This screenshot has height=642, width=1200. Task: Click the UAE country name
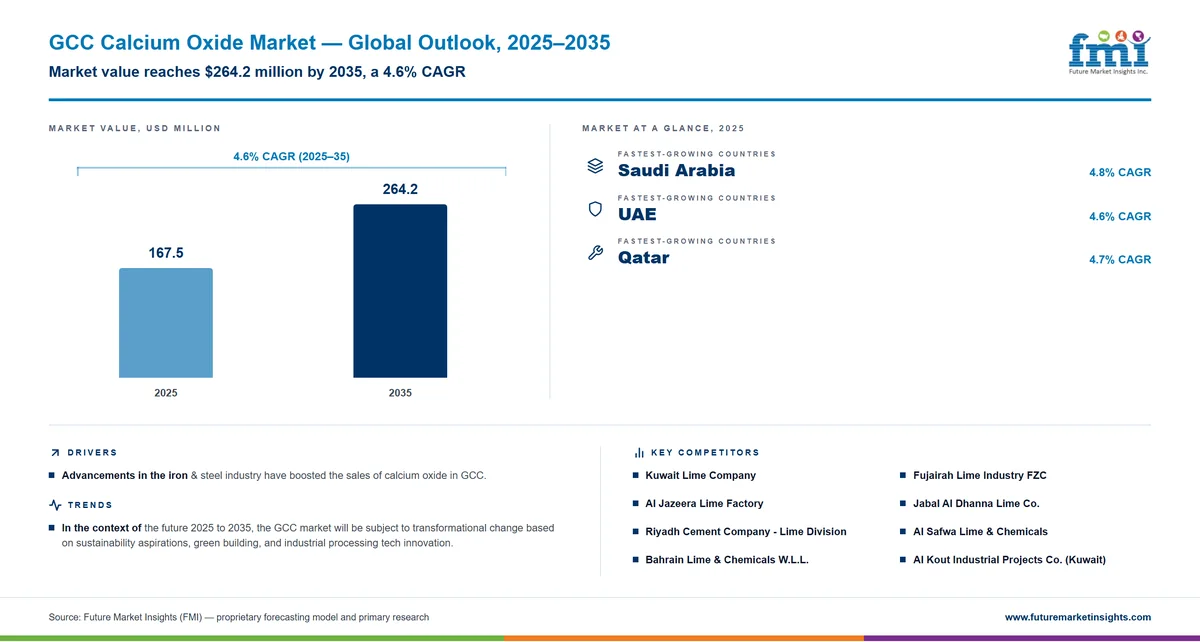point(637,215)
